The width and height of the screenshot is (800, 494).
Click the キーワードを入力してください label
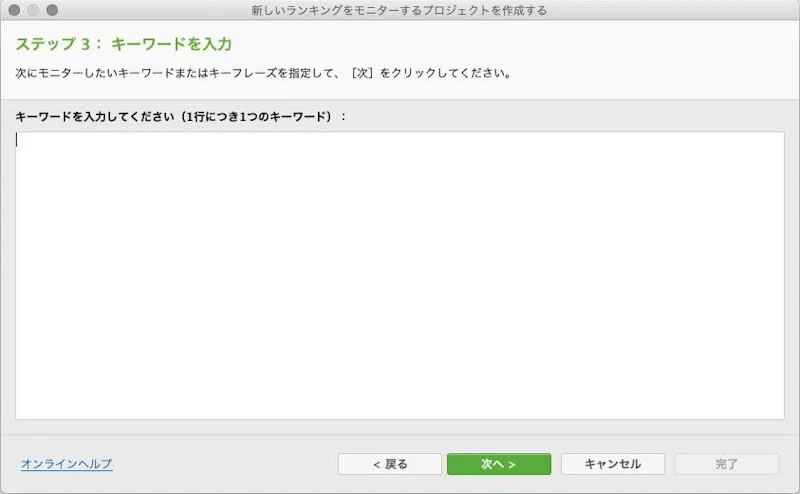pos(181,117)
